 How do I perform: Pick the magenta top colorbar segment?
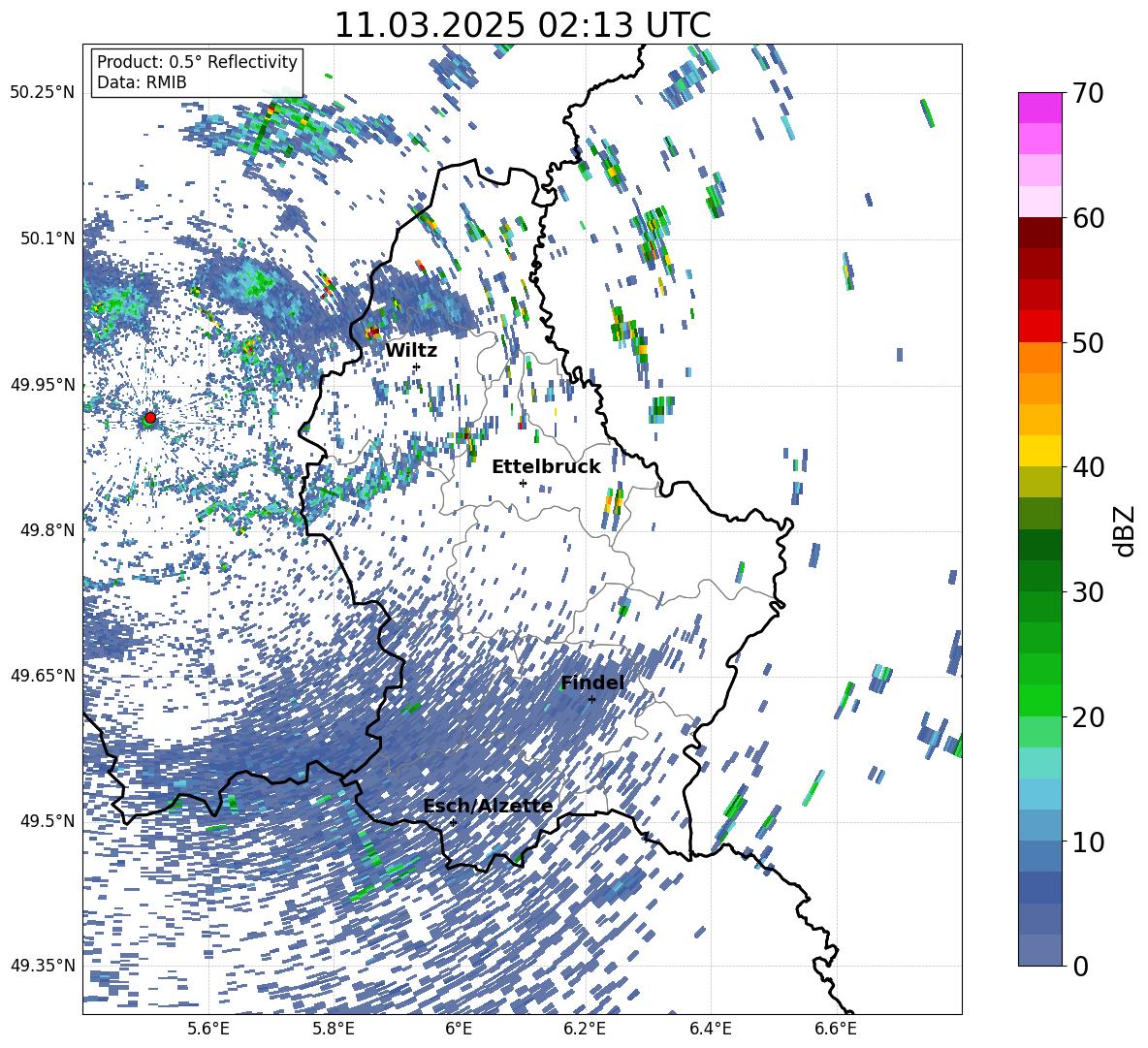pos(1039,108)
